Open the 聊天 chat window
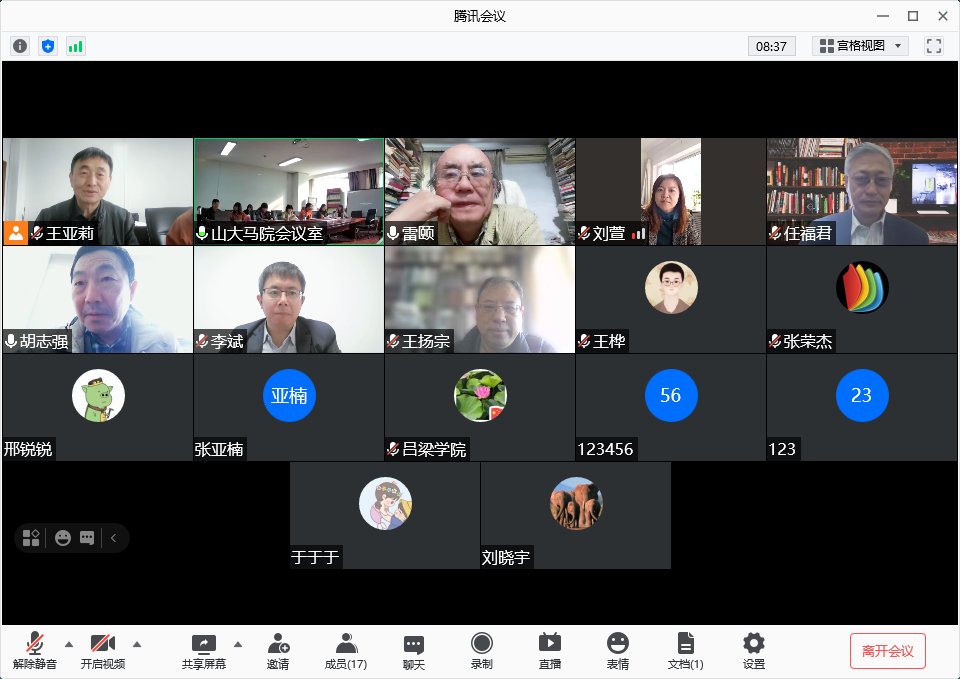The height and width of the screenshot is (679, 960). [414, 650]
